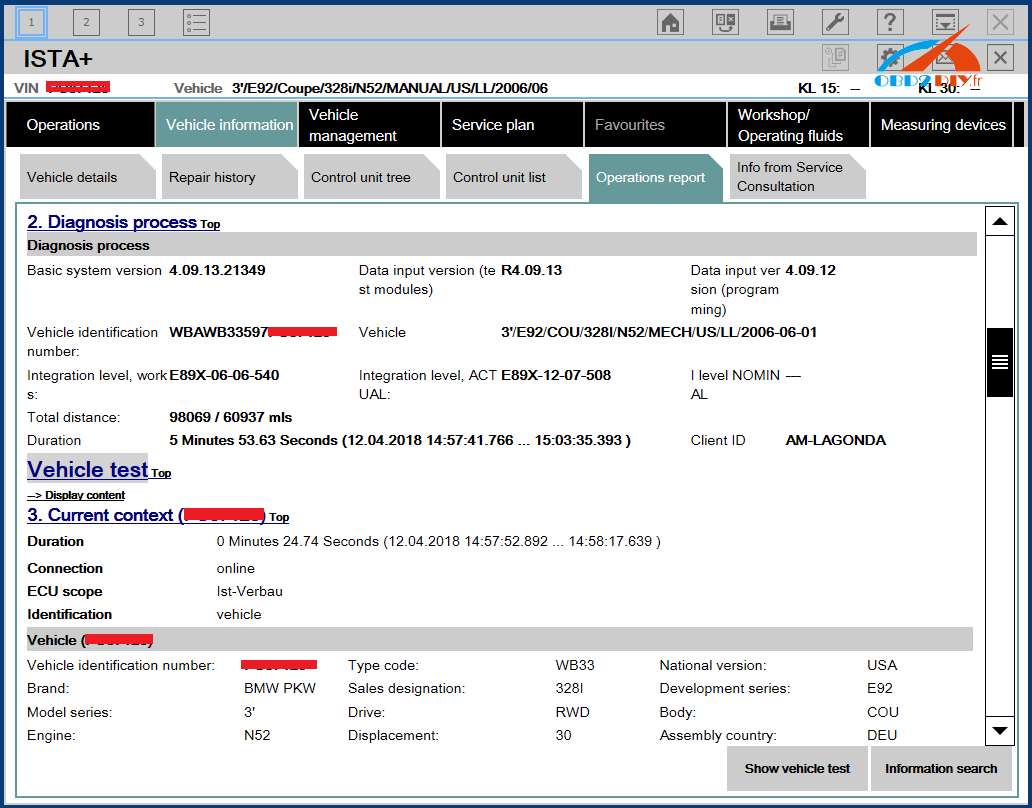Click the Home icon in top toolbar
1032x808 pixels.
(671, 22)
